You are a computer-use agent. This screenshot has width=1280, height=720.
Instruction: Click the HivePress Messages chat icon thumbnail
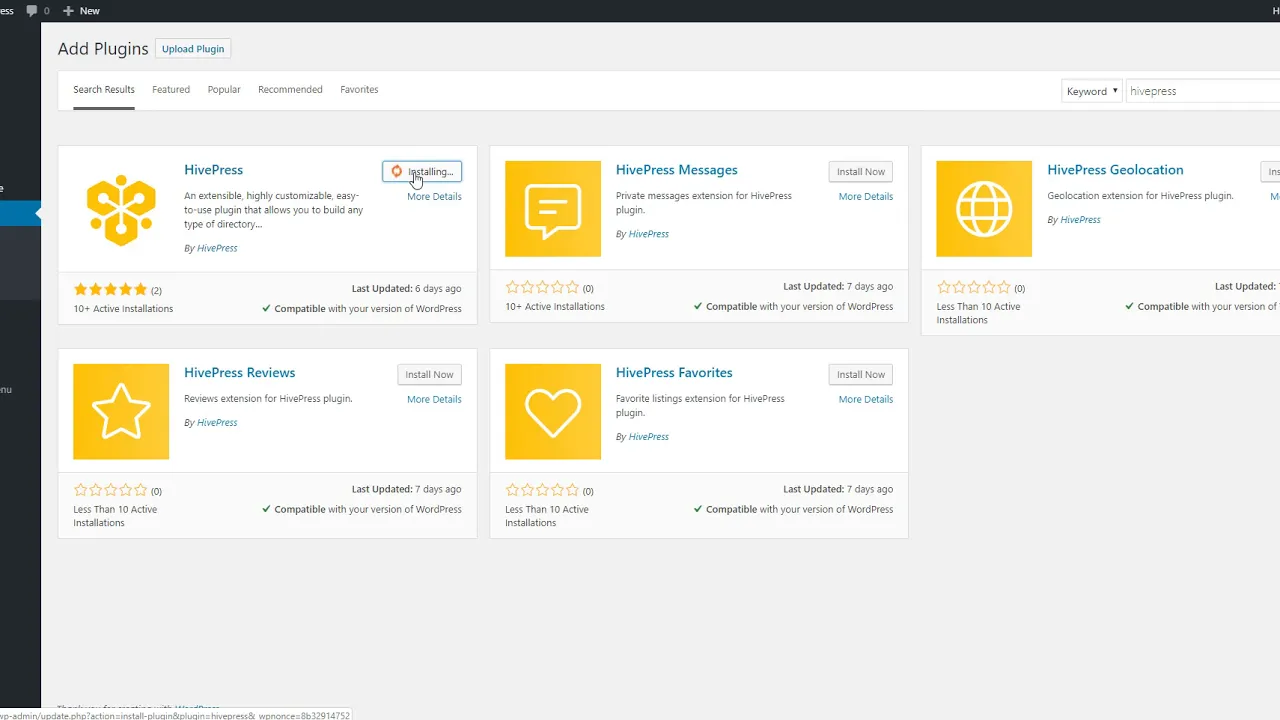pos(553,209)
